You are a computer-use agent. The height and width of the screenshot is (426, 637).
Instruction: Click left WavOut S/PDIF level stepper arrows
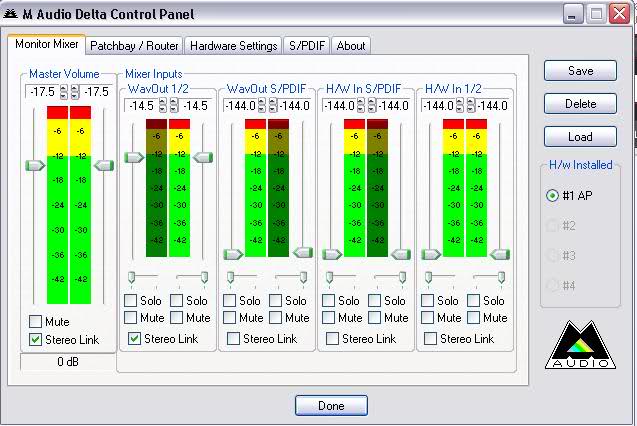tap(262, 106)
